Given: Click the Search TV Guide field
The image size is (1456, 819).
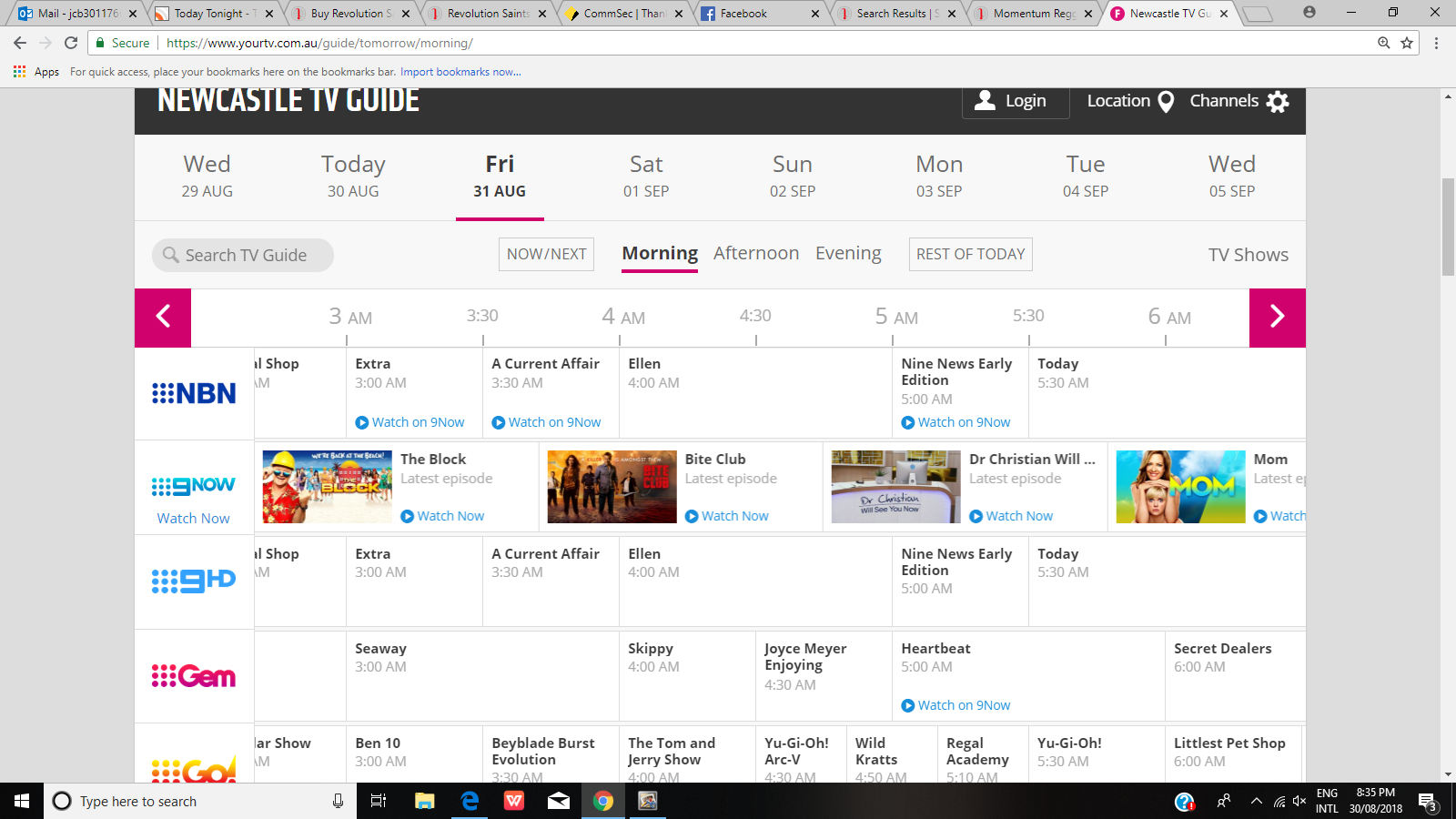Looking at the screenshot, I should (243, 256).
